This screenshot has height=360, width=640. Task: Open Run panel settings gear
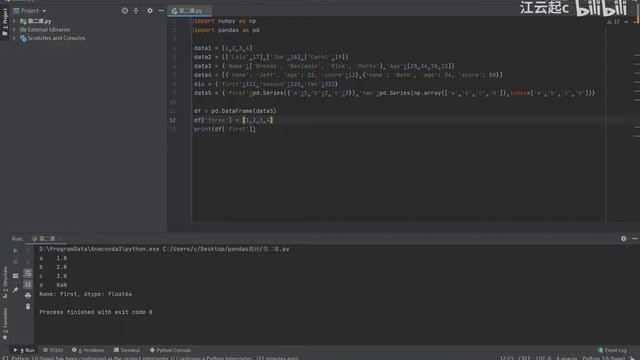pyautogui.click(x=623, y=238)
